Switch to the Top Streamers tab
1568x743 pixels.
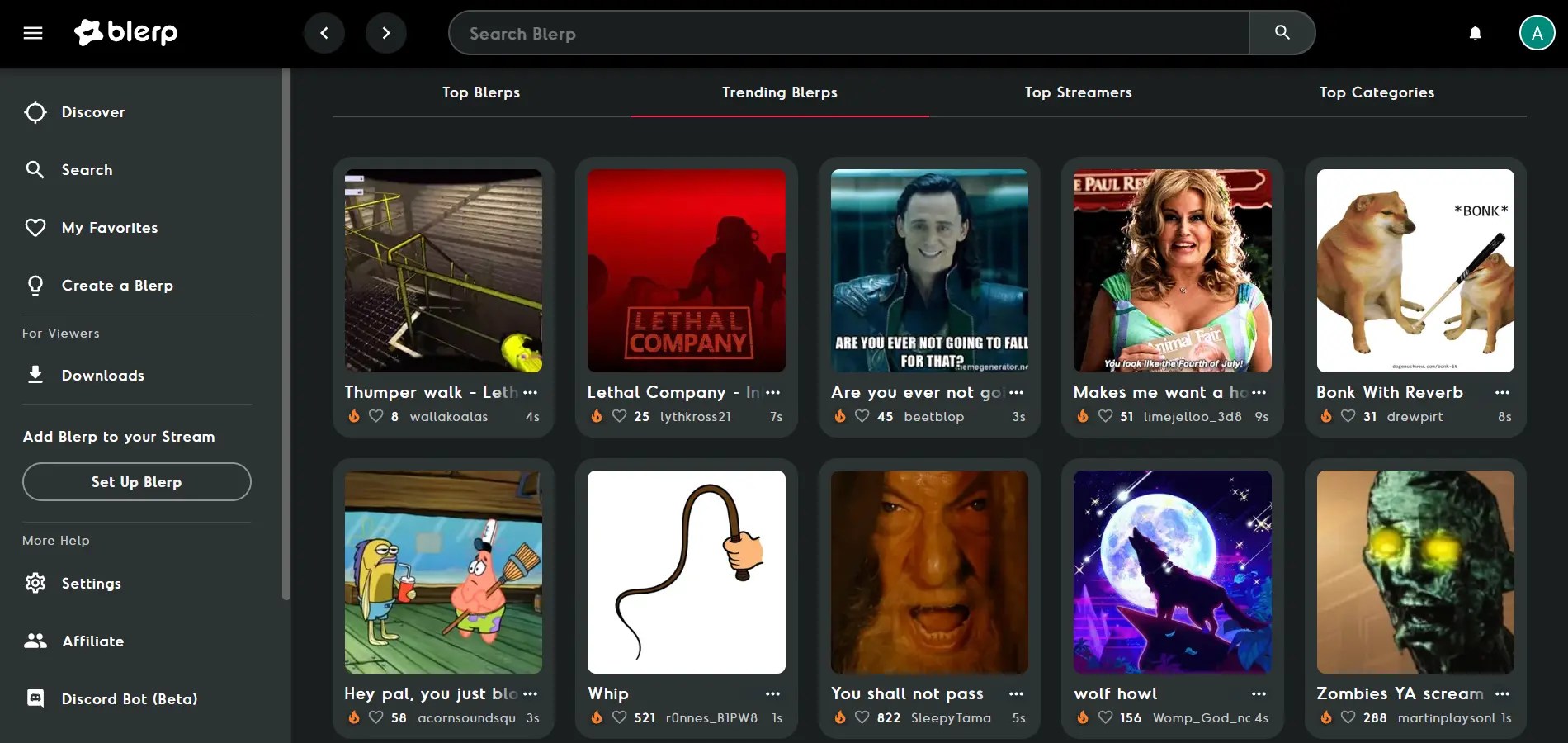click(x=1079, y=92)
